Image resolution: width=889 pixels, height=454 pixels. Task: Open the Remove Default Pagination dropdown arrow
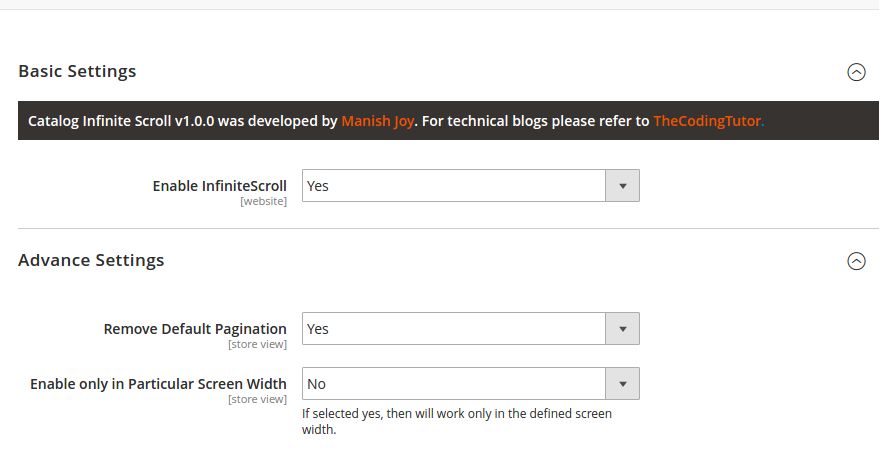click(x=623, y=329)
